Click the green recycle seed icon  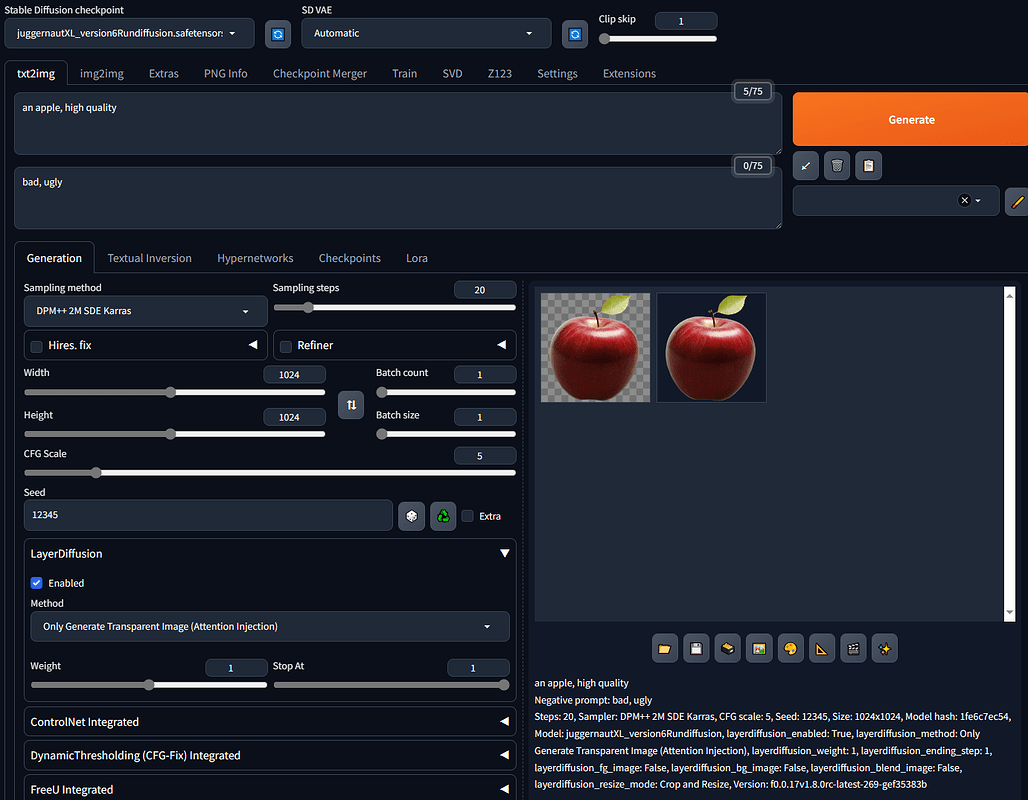(443, 516)
